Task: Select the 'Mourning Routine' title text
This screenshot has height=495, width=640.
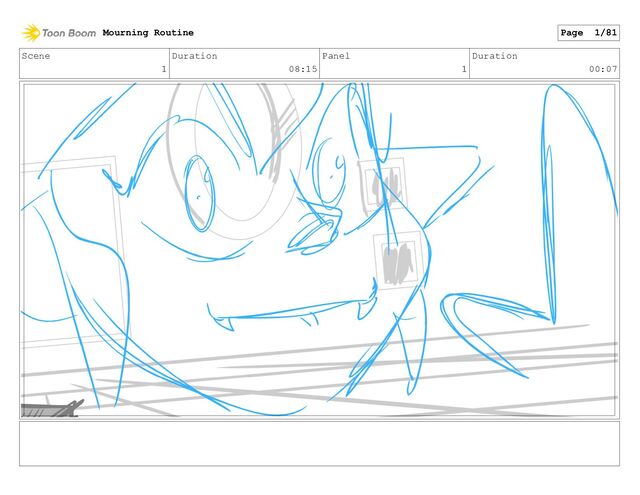Action: point(148,33)
